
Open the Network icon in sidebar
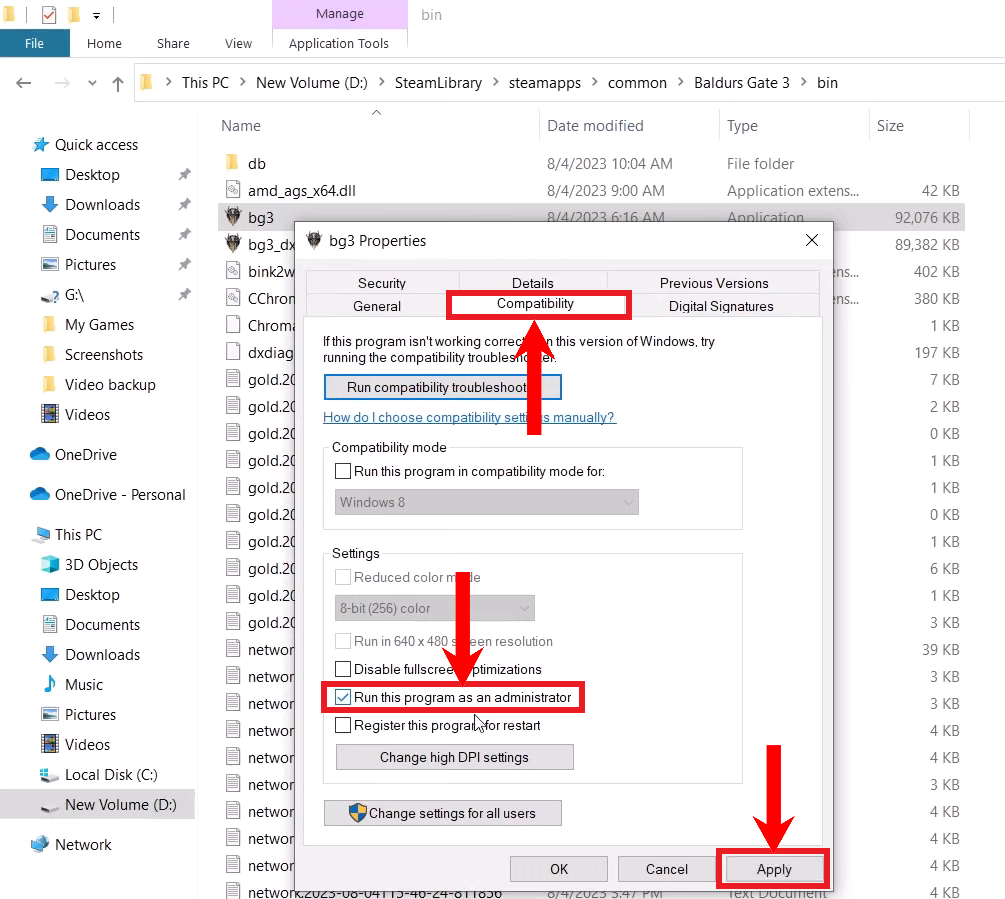[x=40, y=845]
